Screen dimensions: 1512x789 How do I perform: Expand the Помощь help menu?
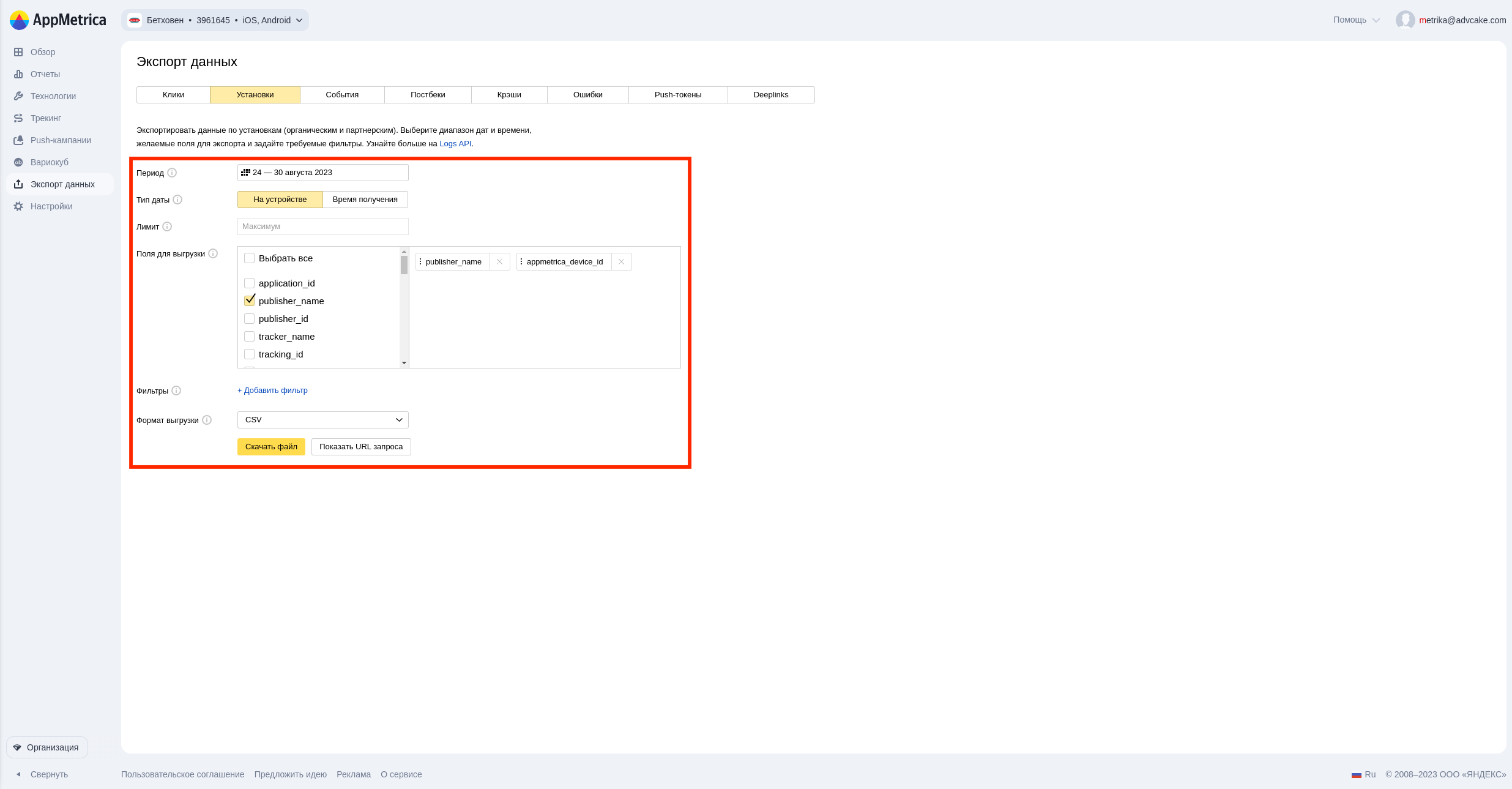(x=1357, y=20)
